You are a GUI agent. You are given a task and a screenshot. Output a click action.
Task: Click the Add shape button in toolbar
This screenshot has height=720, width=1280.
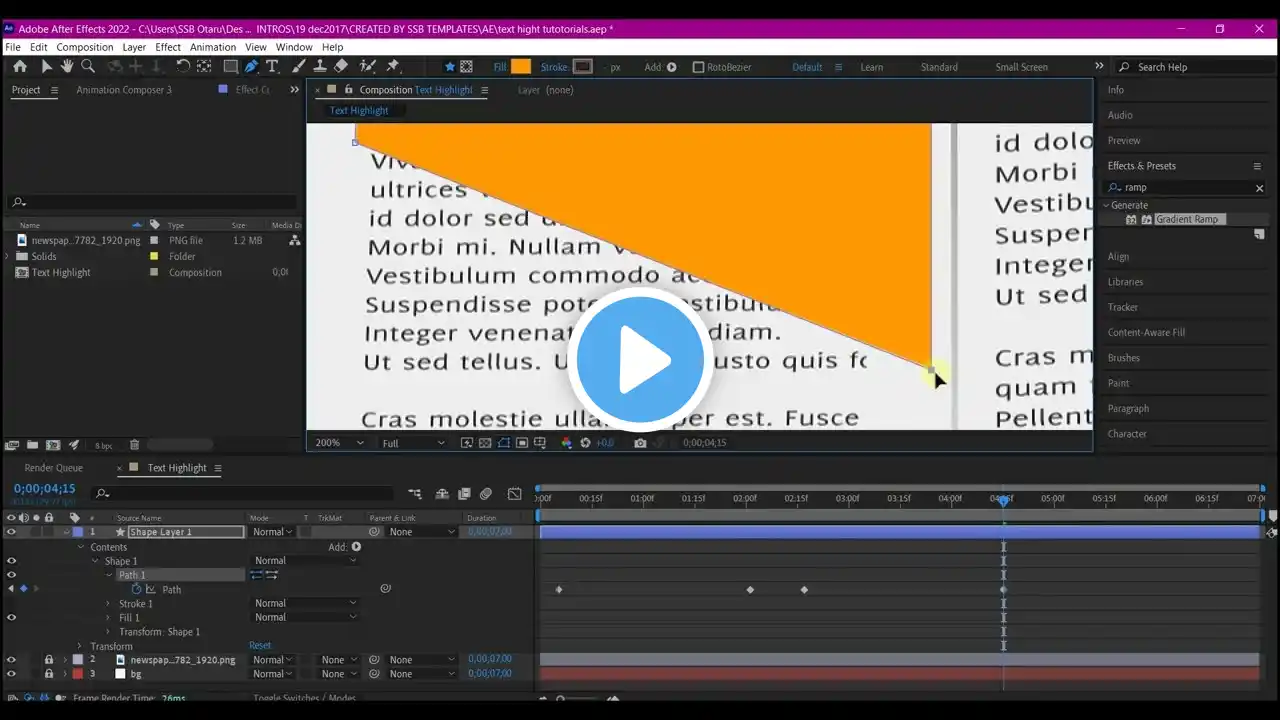click(671, 67)
